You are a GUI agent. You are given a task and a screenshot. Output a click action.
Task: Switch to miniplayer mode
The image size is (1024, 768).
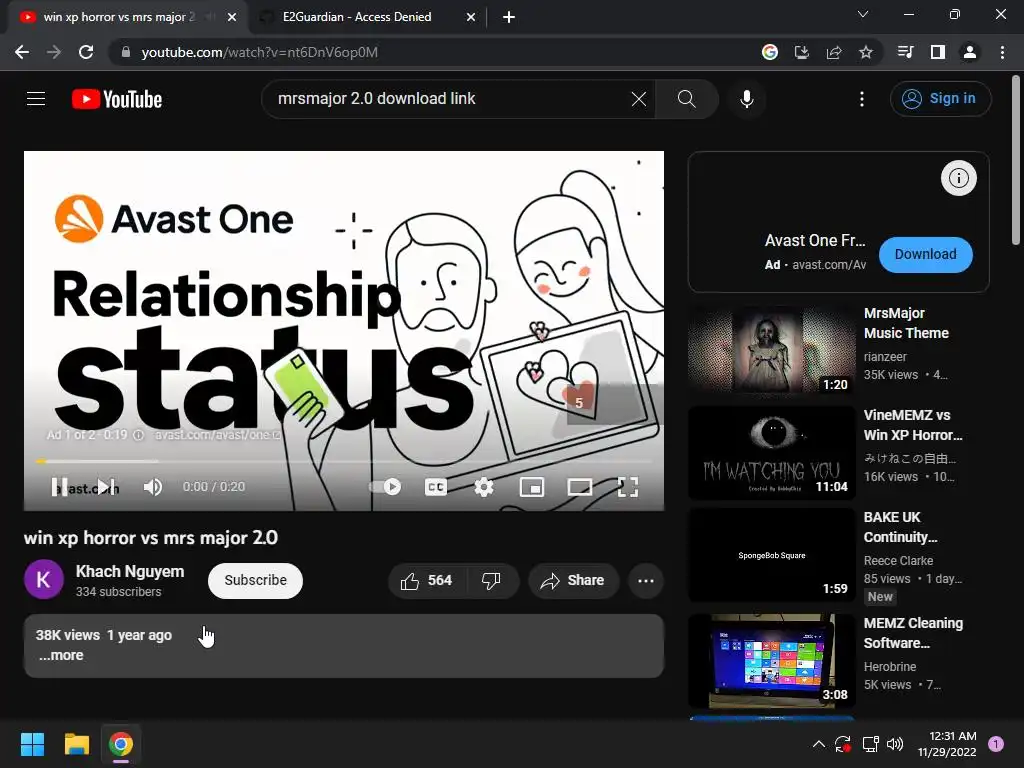[x=532, y=487]
